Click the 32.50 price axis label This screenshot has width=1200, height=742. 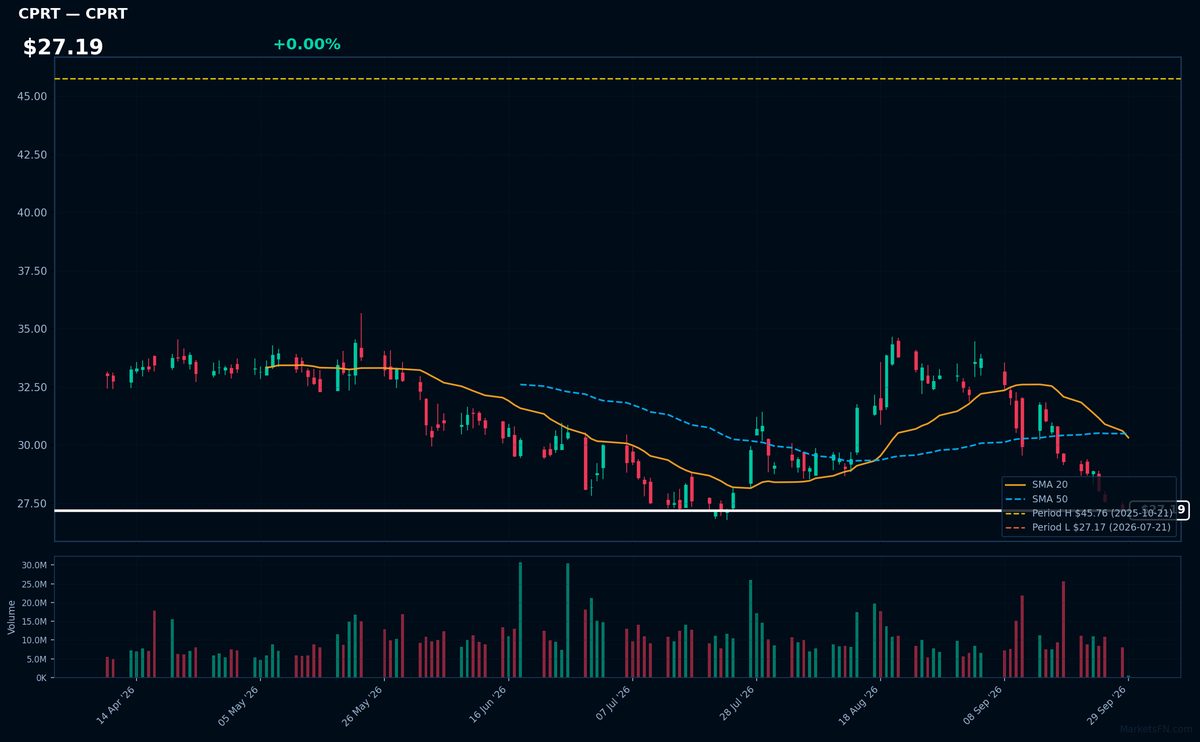(33, 387)
